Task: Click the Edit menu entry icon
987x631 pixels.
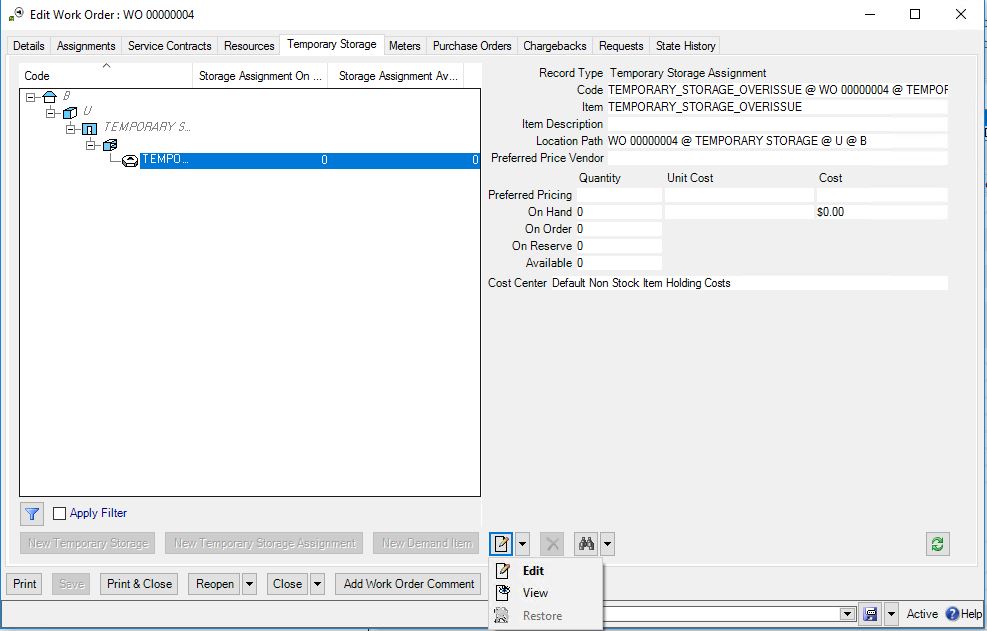Action: [x=503, y=571]
